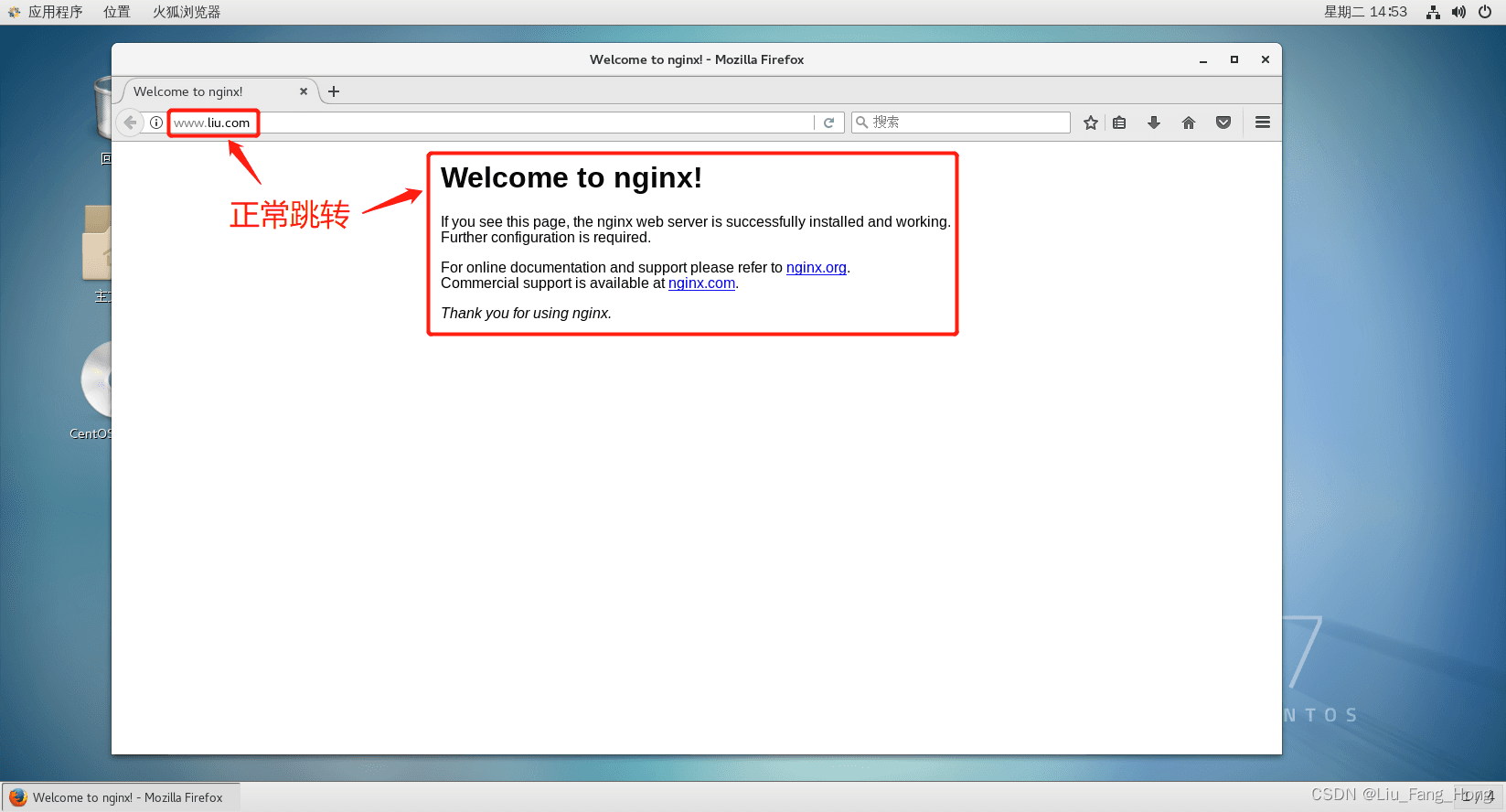Click the search magnifier icon
This screenshot has height=812, width=1506.
coord(861,123)
